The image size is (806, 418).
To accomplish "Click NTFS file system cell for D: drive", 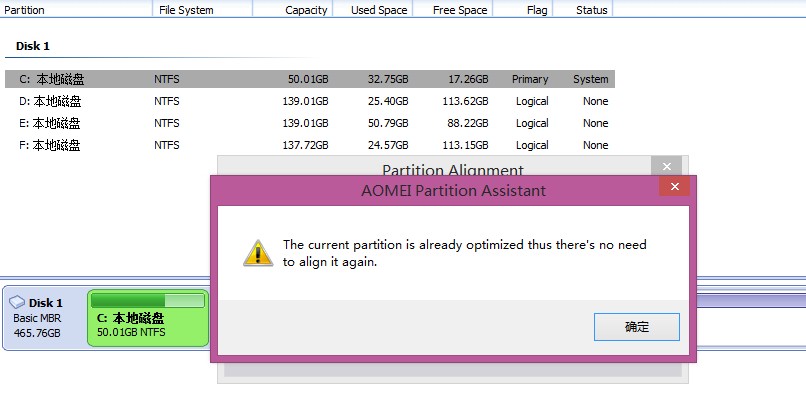I will 167,101.
